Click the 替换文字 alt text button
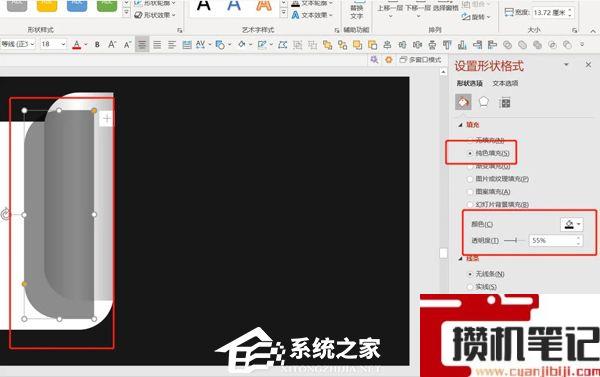Viewport: 600px width, 377px height. coord(356,11)
